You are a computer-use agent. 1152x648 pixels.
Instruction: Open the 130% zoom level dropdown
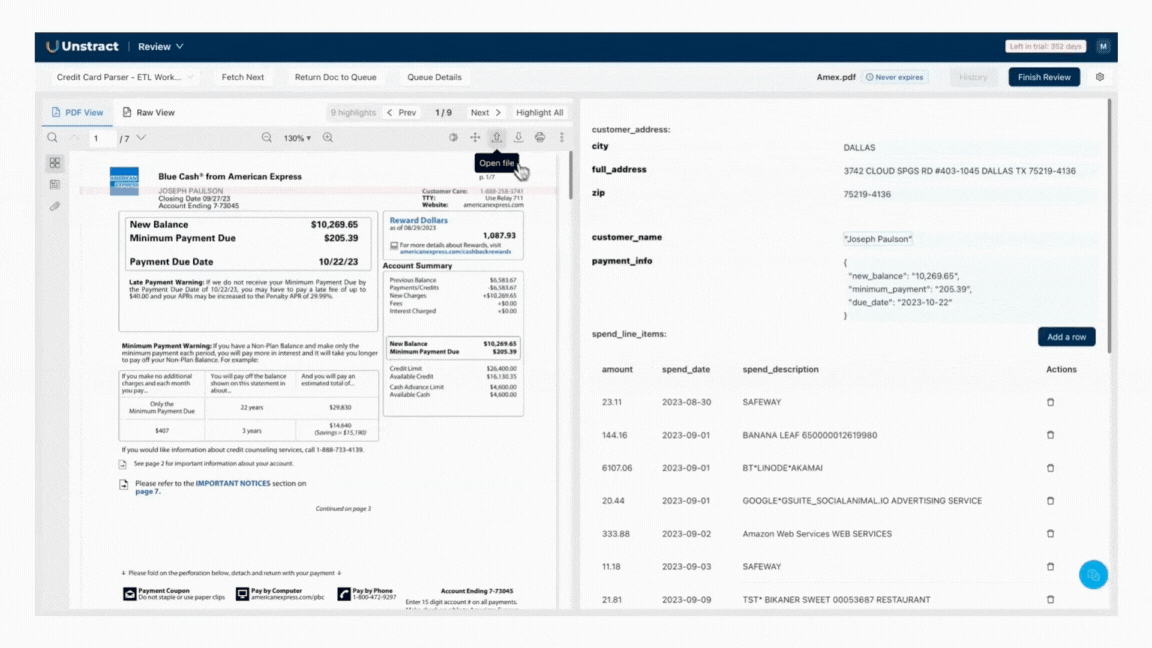[297, 138]
